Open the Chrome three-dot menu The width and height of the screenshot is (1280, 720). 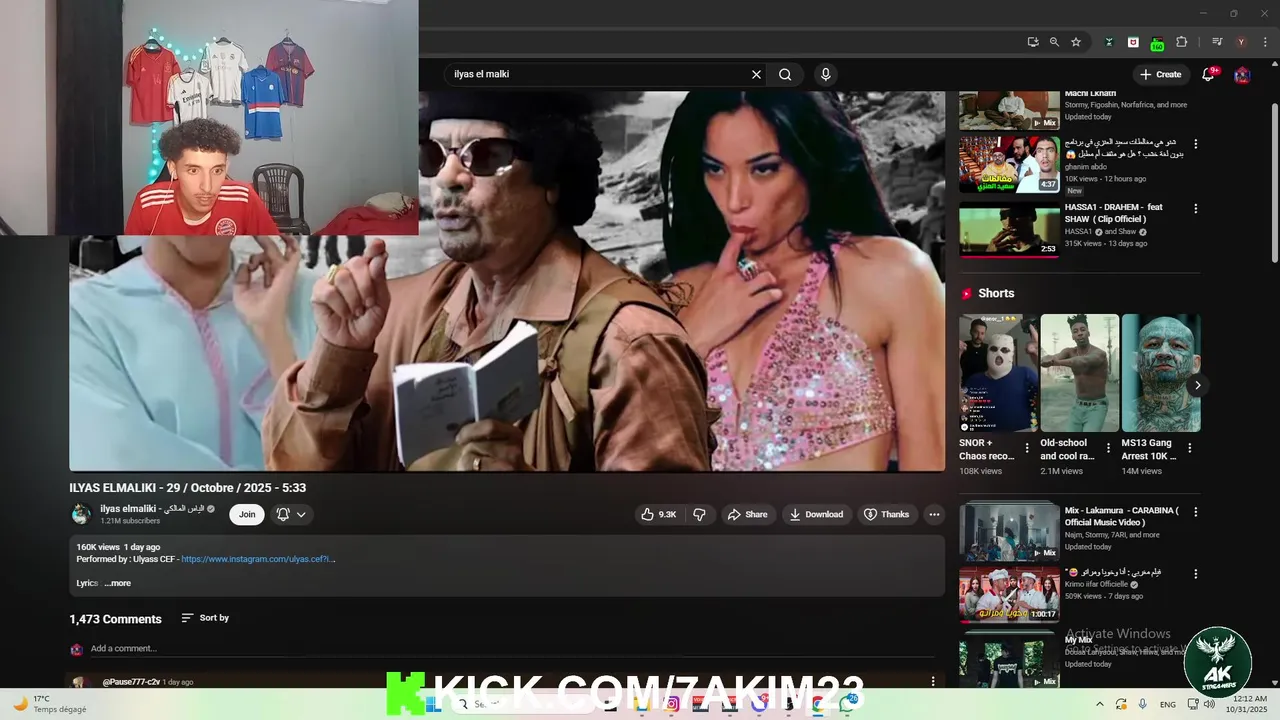click(1264, 42)
